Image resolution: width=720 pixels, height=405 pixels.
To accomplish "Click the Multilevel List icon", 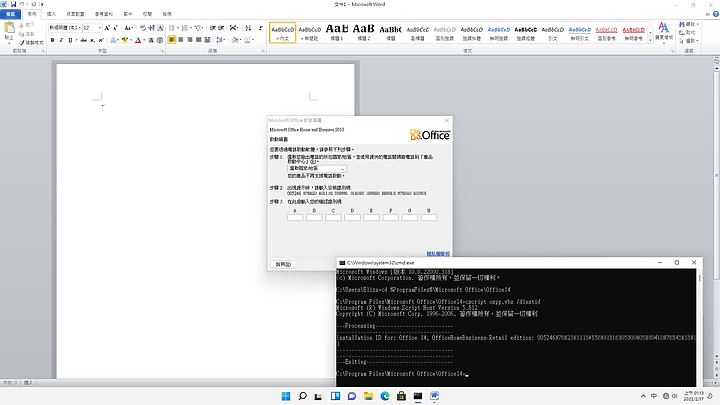I will (198, 28).
